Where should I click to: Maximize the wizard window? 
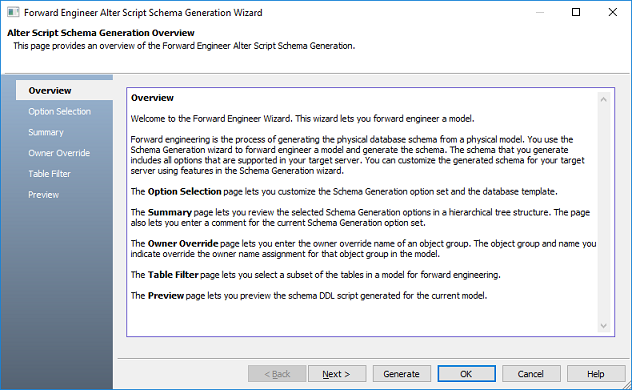point(576,12)
